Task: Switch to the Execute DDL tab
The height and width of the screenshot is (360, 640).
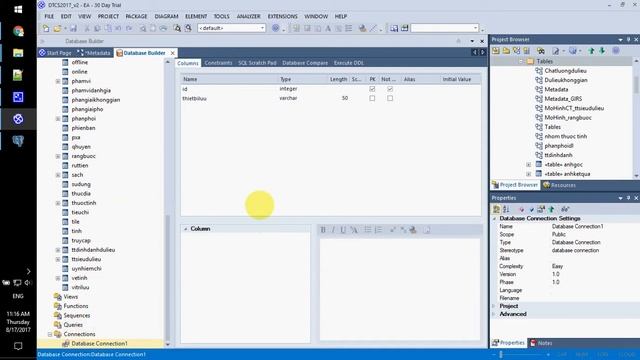Action: pos(349,63)
